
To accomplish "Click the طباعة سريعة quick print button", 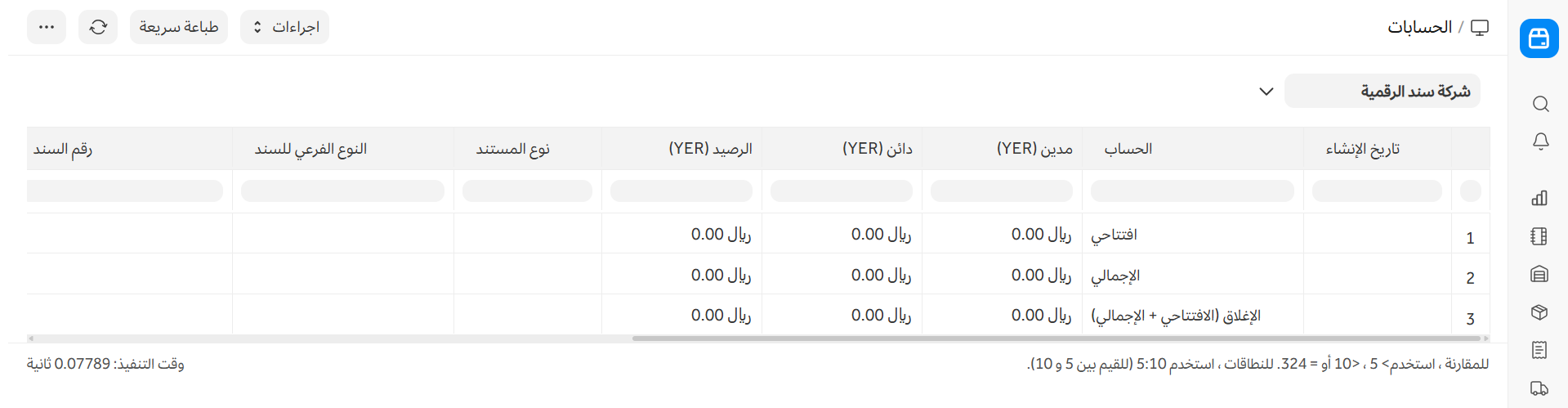I will 179,27.
